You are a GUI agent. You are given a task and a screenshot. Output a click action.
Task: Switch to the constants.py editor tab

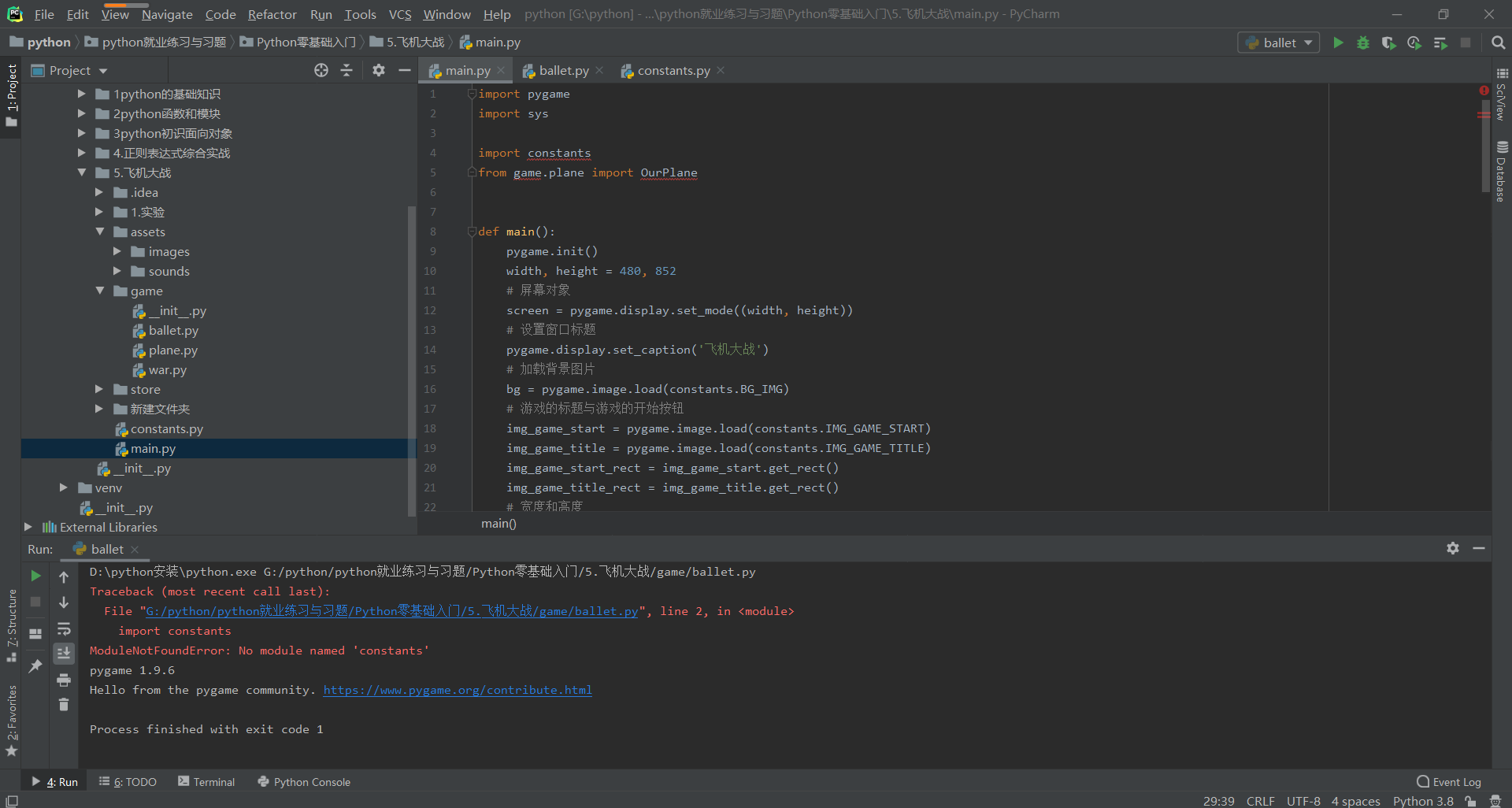(x=673, y=70)
